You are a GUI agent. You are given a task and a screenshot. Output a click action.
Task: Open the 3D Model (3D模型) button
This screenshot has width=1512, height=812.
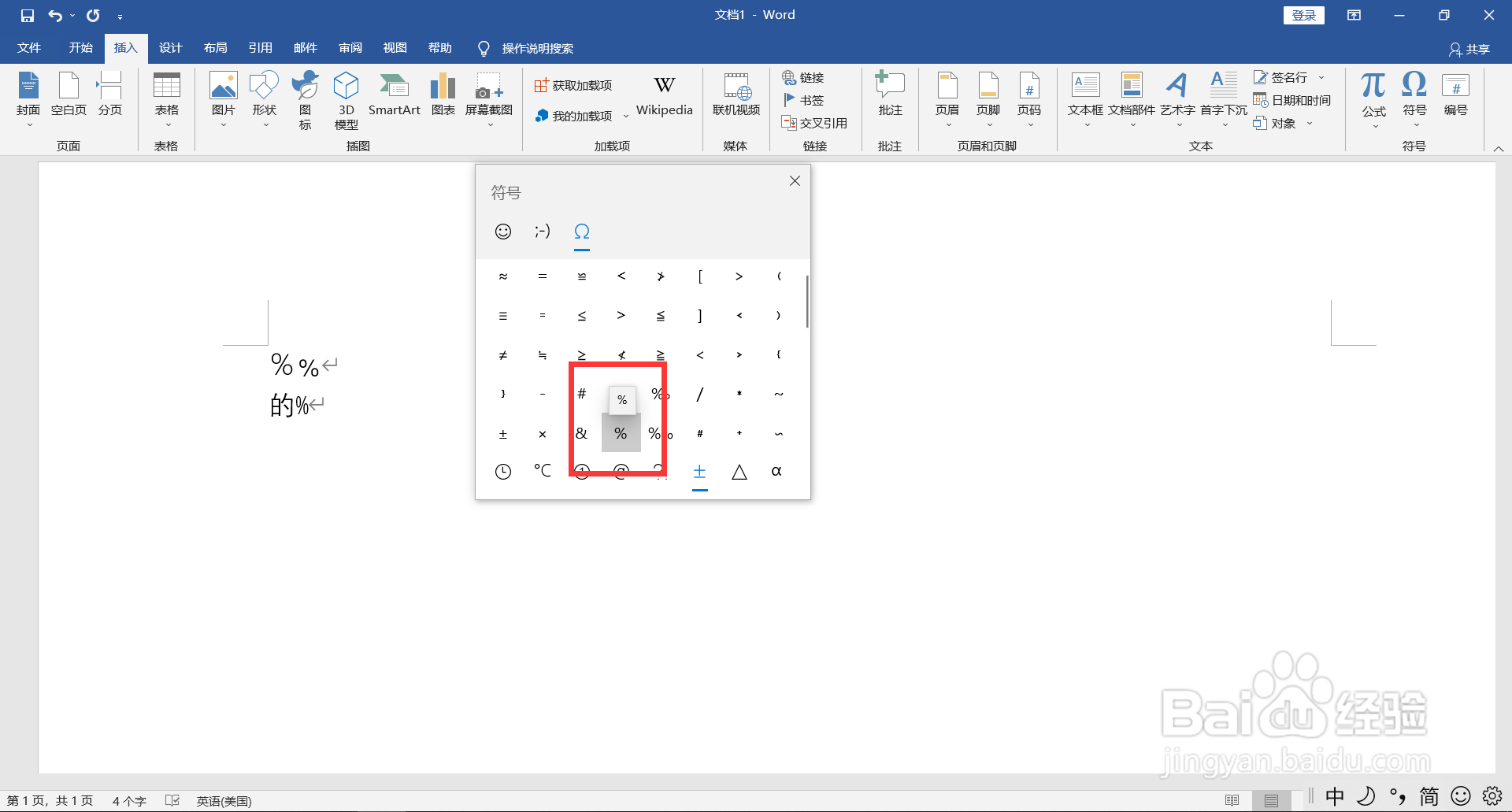[346, 99]
